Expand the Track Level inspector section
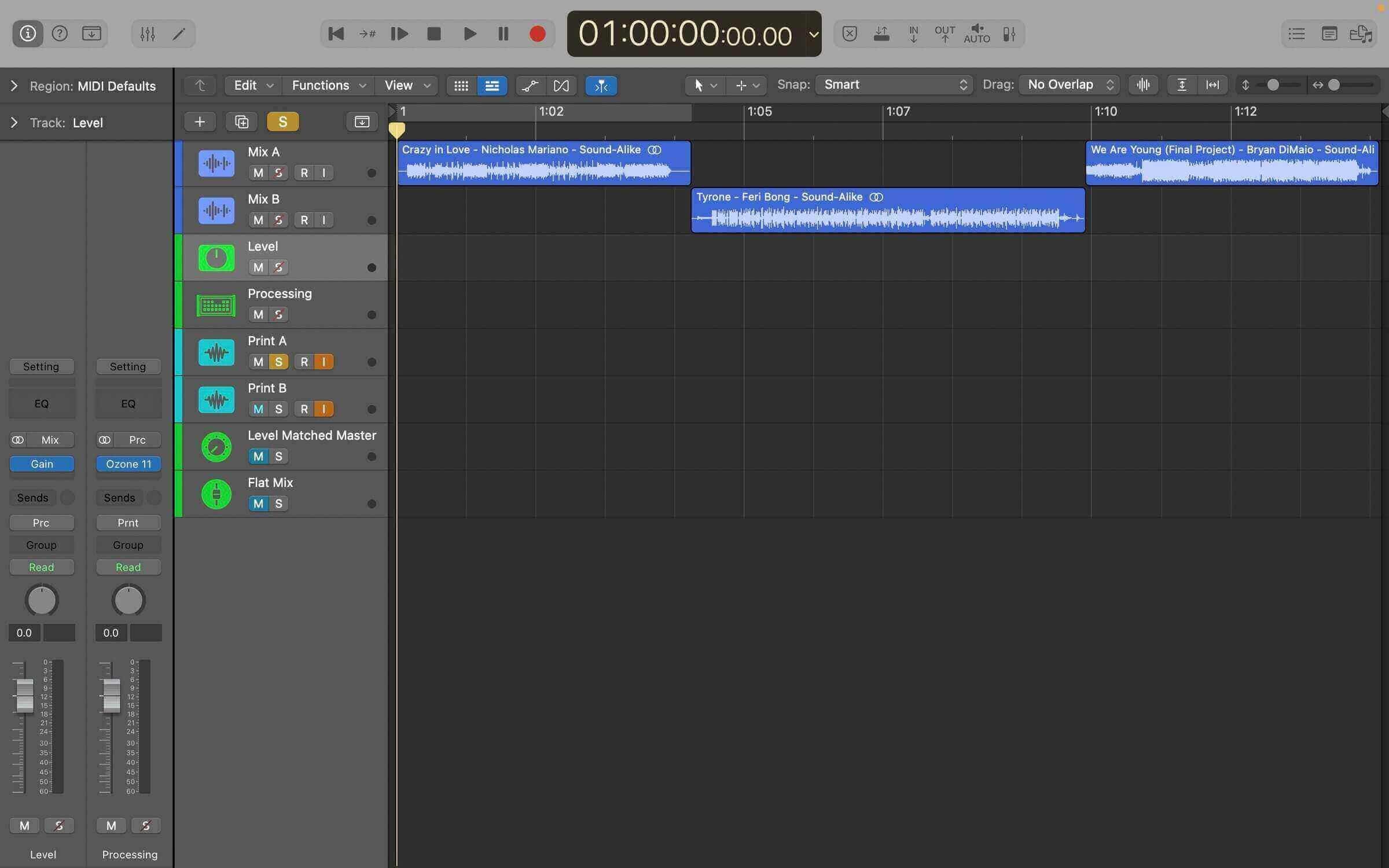Viewport: 1389px width, 868px height. pyautogui.click(x=14, y=123)
